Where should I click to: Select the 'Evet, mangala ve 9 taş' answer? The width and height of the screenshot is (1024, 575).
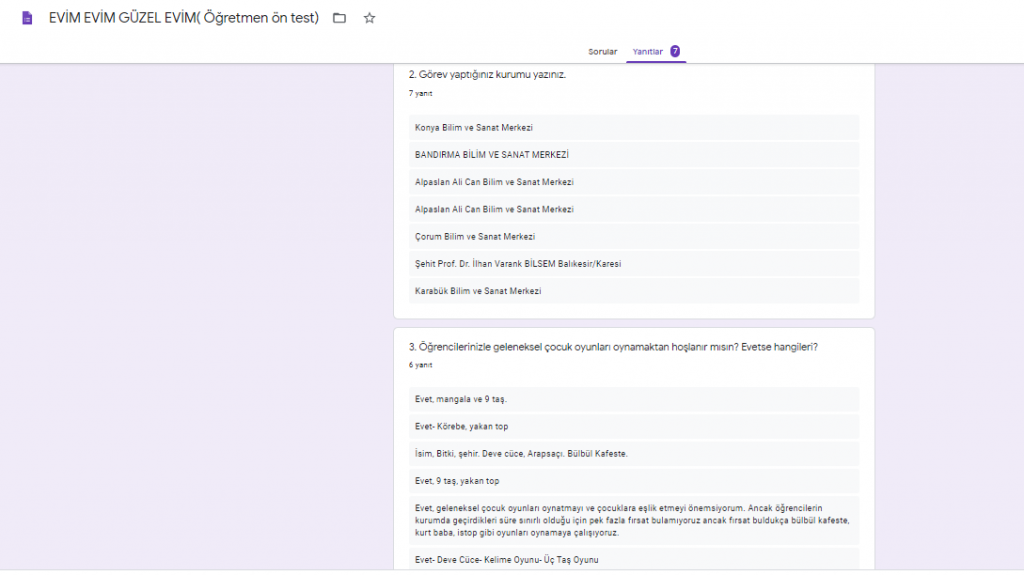(x=461, y=400)
